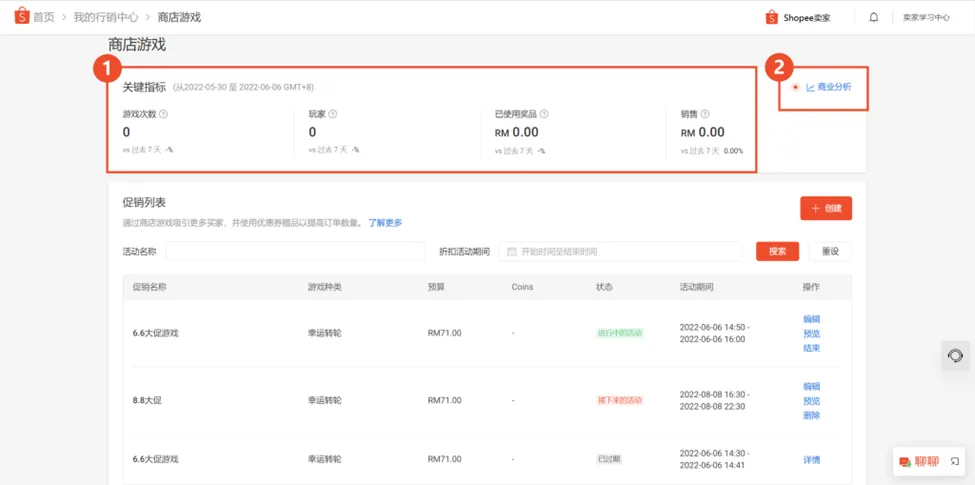Click the Coins column header
Viewport: 975px width, 485px height.
point(522,287)
